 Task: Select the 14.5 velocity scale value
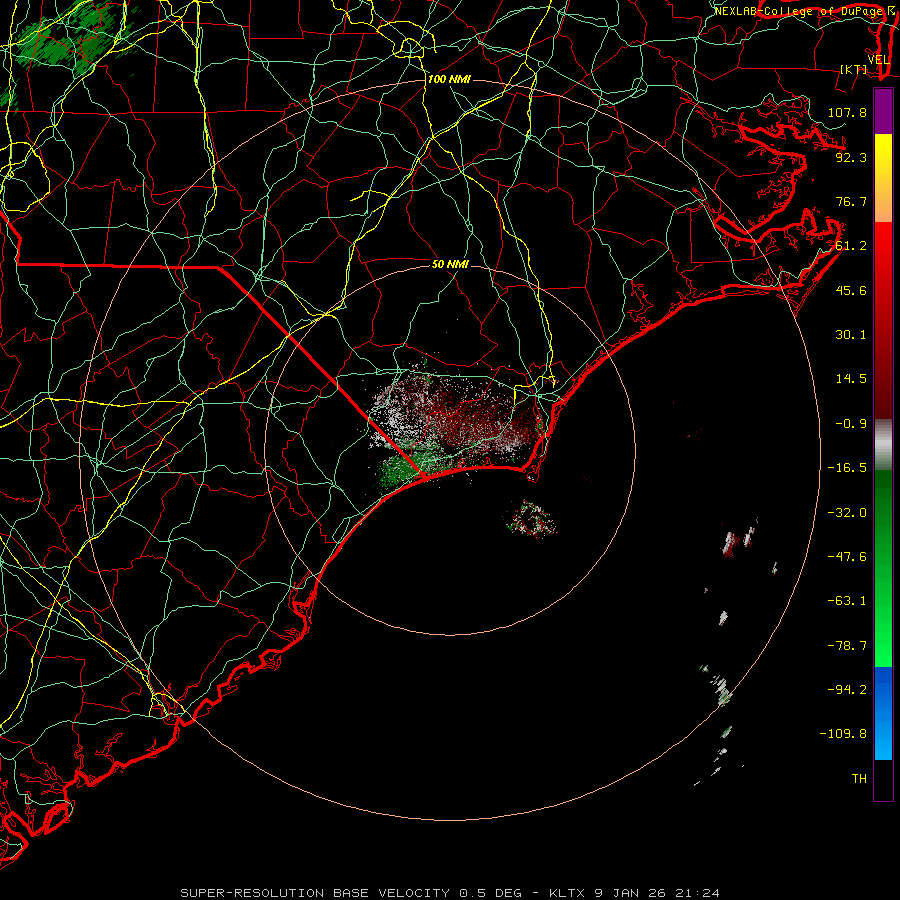[851, 379]
